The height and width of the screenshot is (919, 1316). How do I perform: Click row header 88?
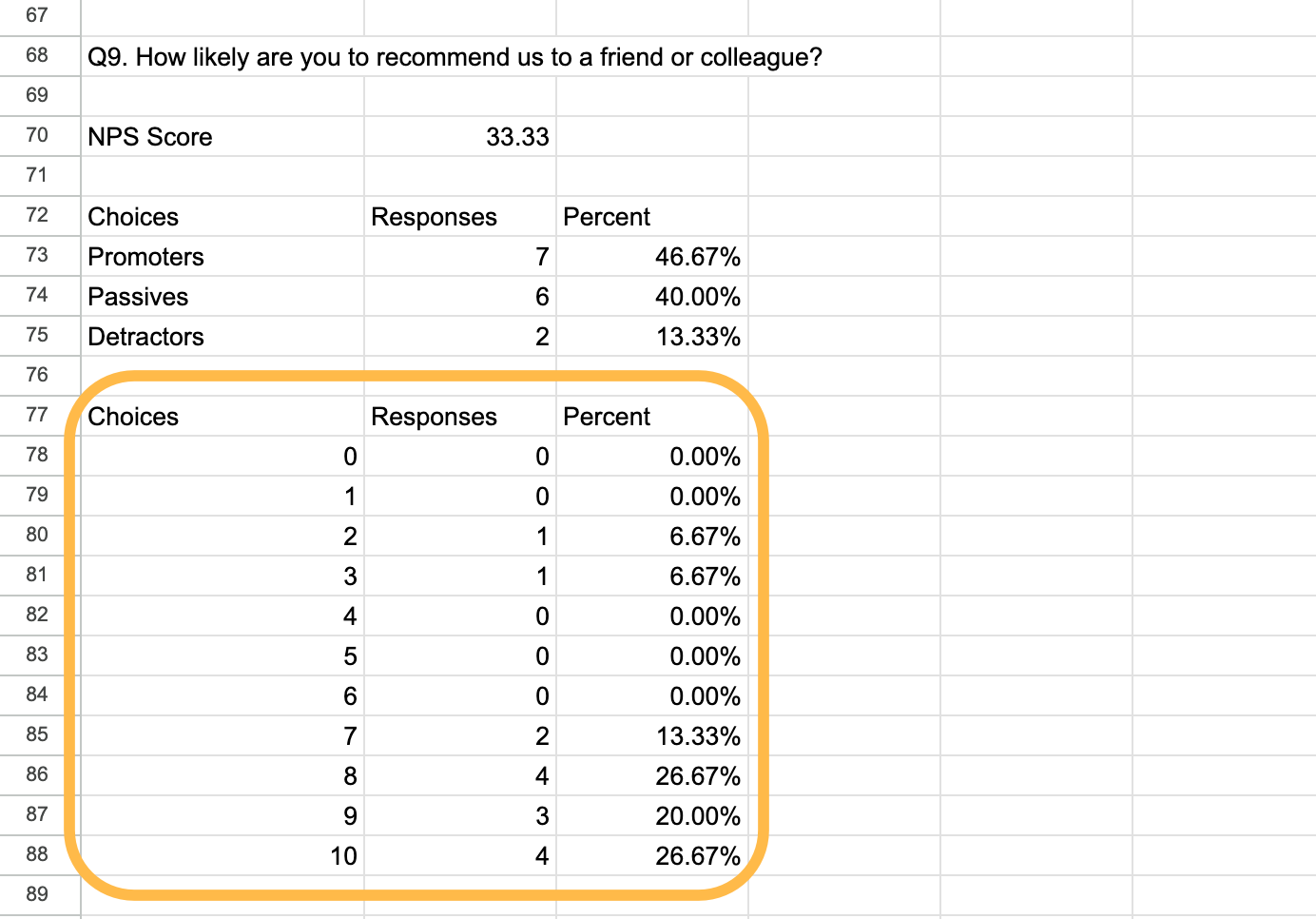coord(37,854)
